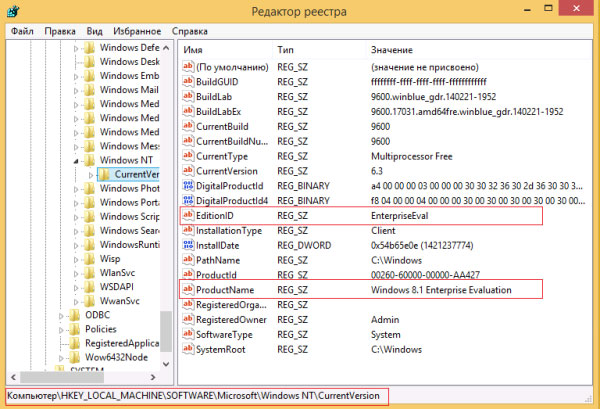Image resolution: width=600 pixels, height=409 pixels.
Task: Click the Wow6432Node folder icon
Action: coord(74,358)
